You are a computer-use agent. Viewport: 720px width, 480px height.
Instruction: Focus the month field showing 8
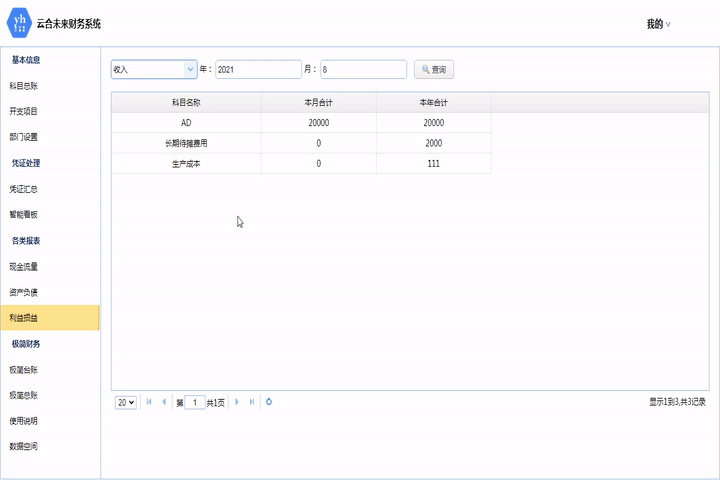363,70
